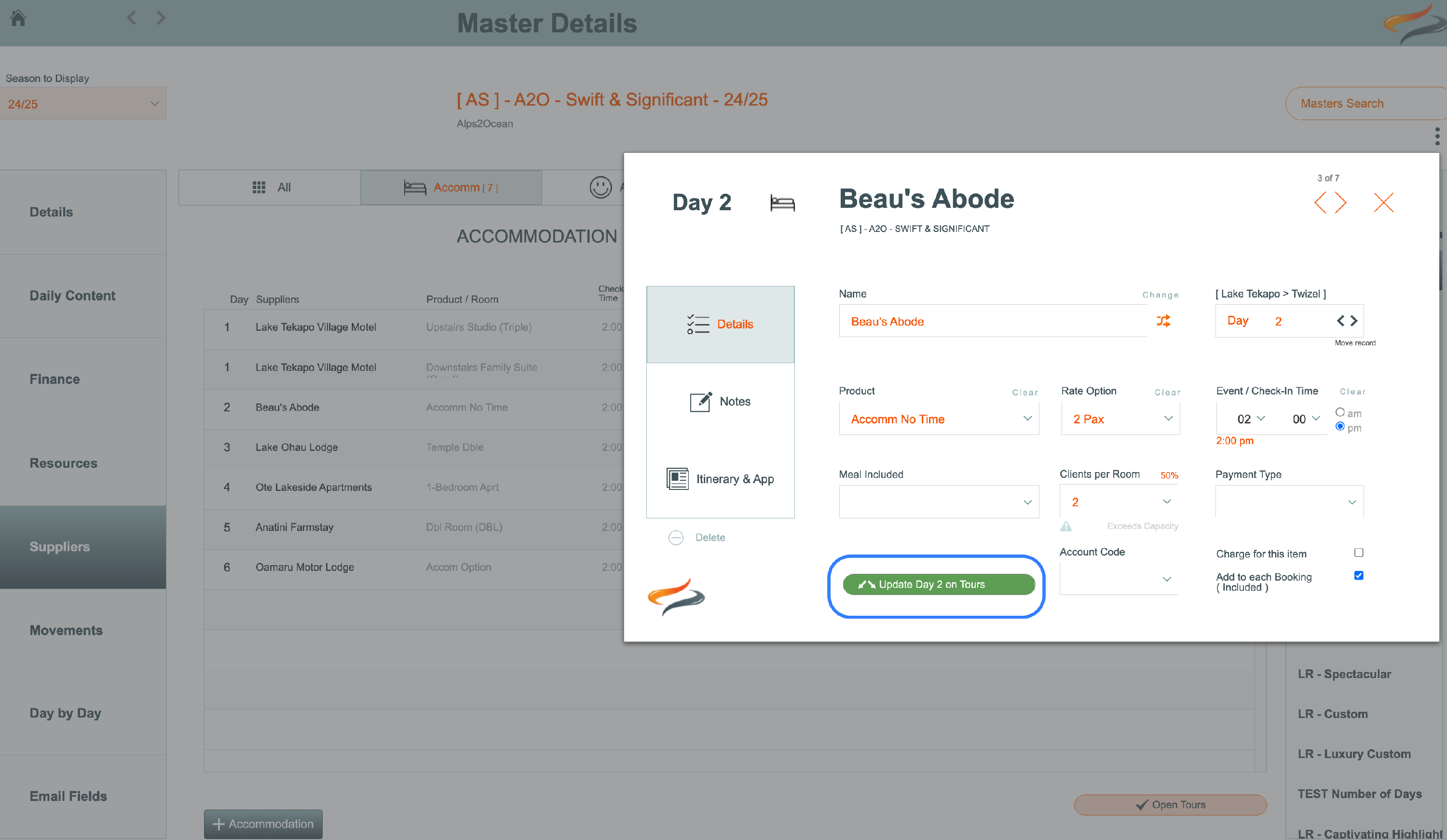
Task: Open the vertical three-dot menu
Action: [x=1437, y=136]
